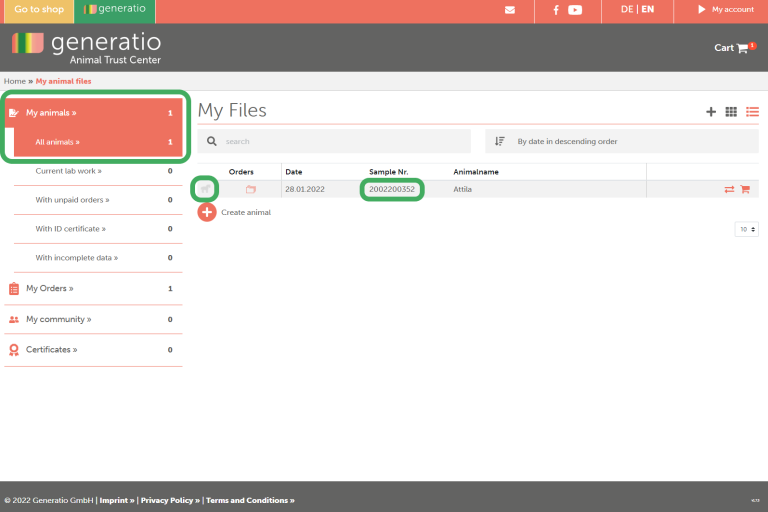
Task: Open the YouTube channel icon
Action: (x=575, y=10)
